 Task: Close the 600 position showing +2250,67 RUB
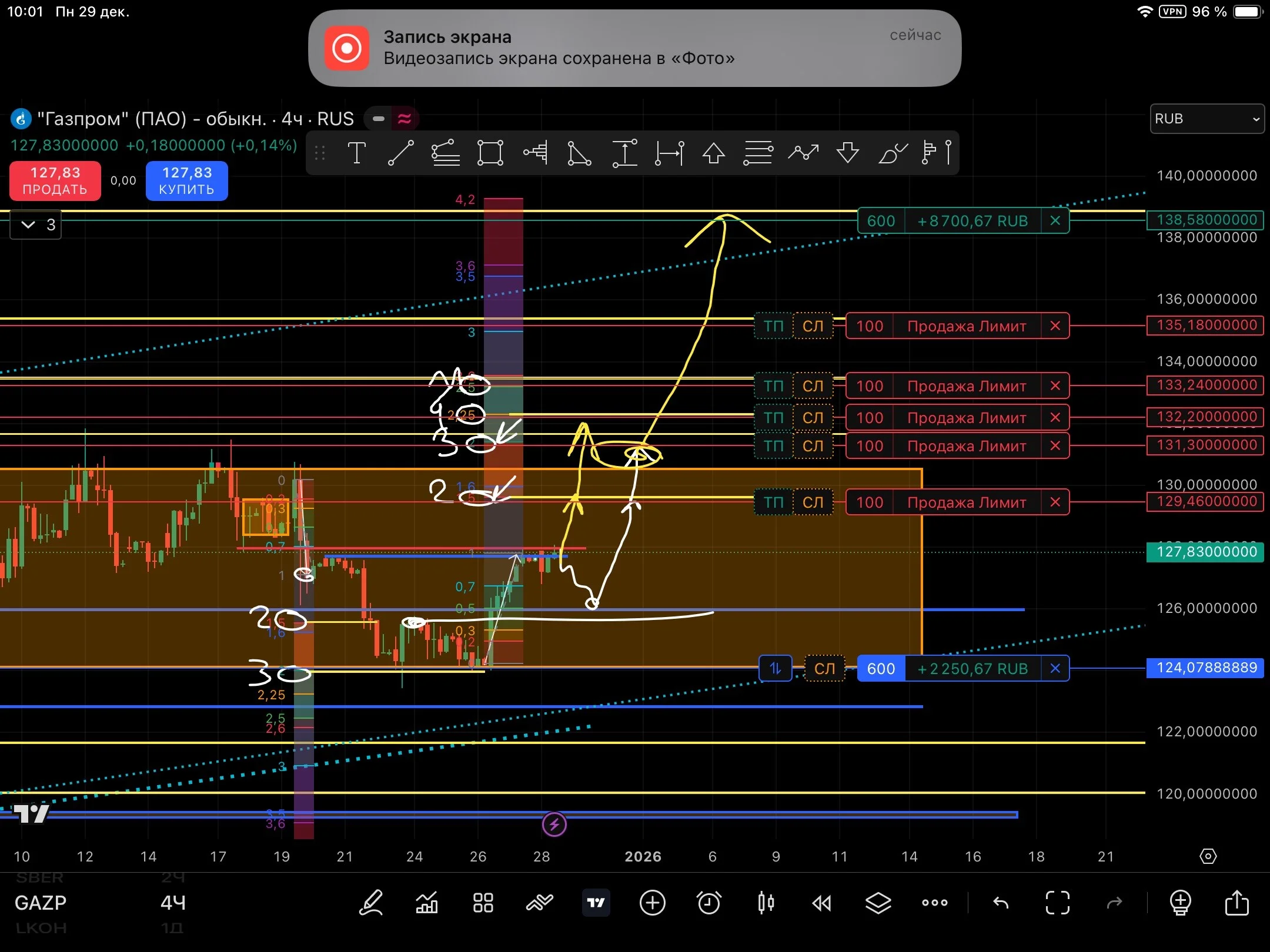pyautogui.click(x=1055, y=668)
